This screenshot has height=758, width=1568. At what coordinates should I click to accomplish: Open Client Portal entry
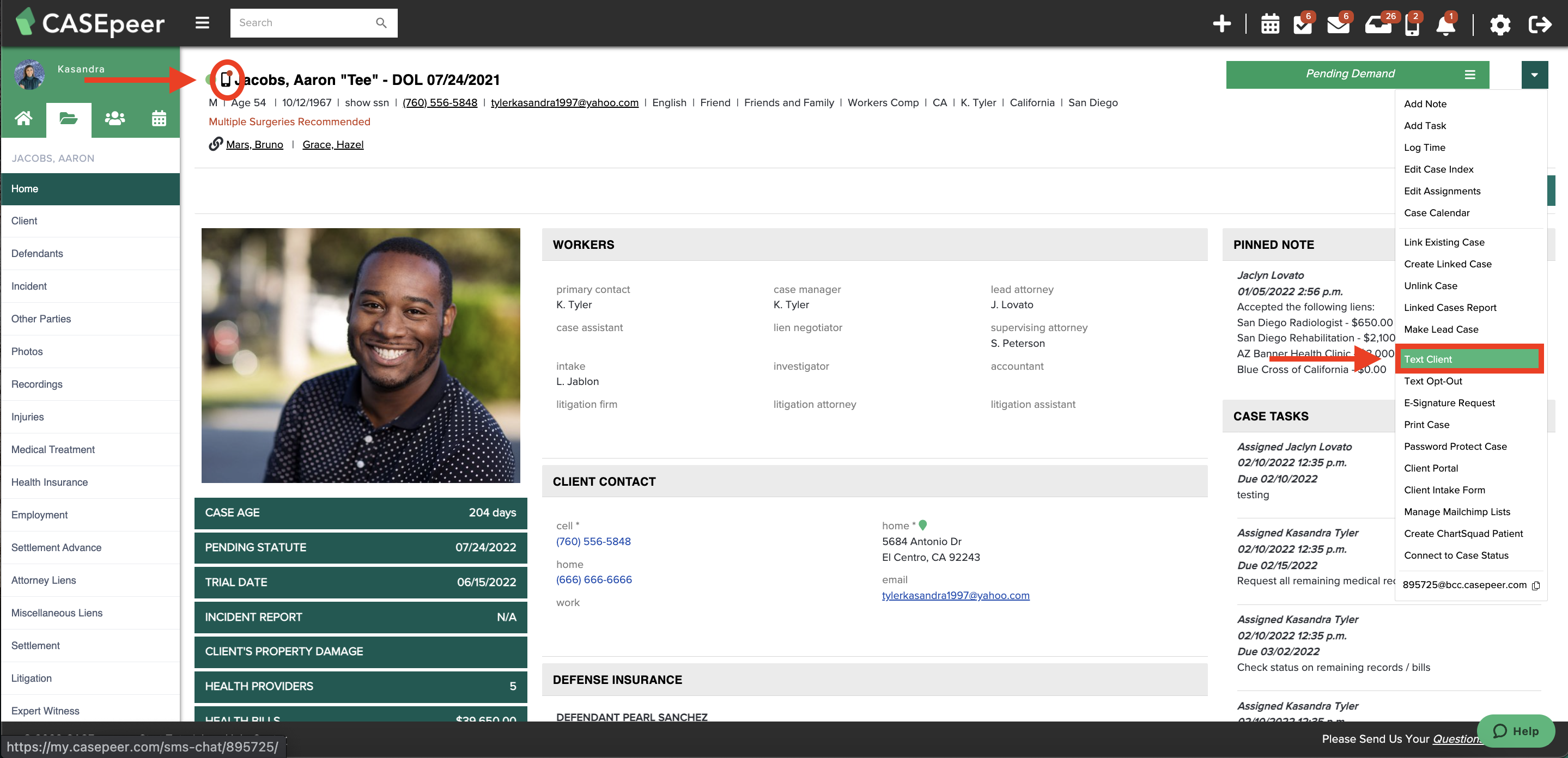tap(1431, 468)
